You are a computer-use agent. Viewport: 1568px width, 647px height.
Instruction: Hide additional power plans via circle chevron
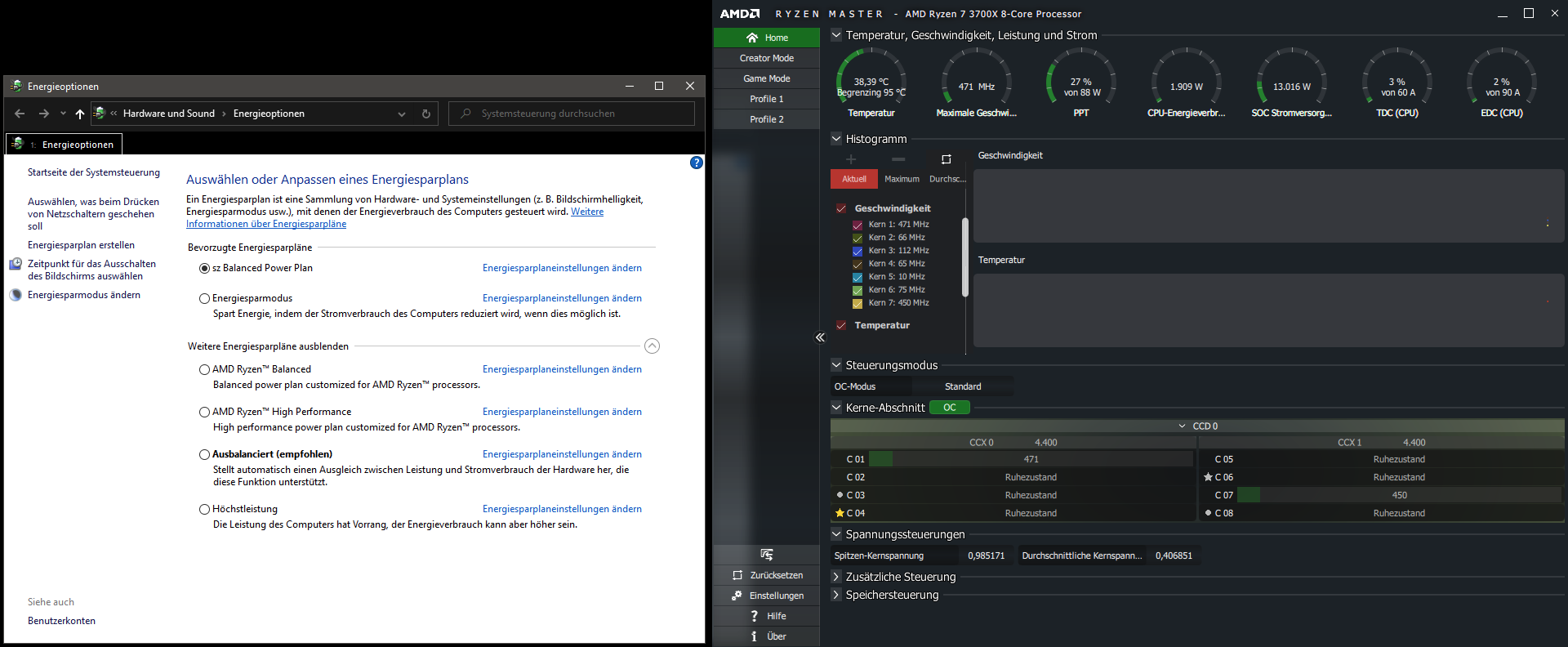[x=652, y=346]
